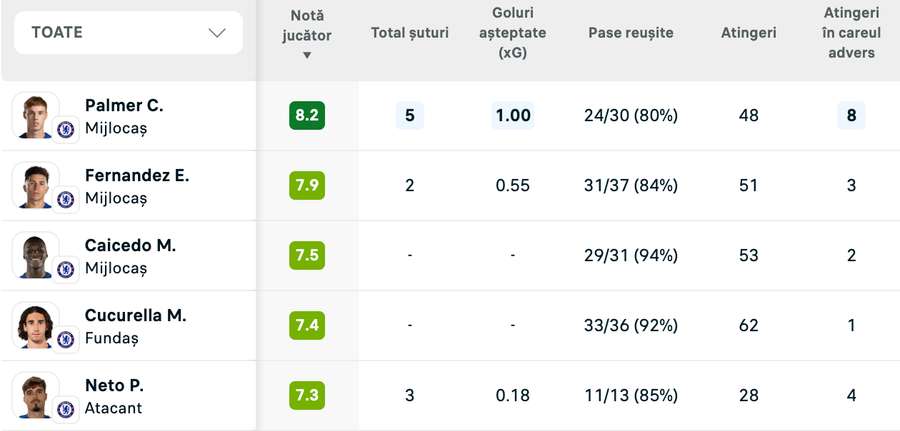Click Chelsea badge next to Caicedo M.
This screenshot has height=431, width=900.
(x=65, y=269)
